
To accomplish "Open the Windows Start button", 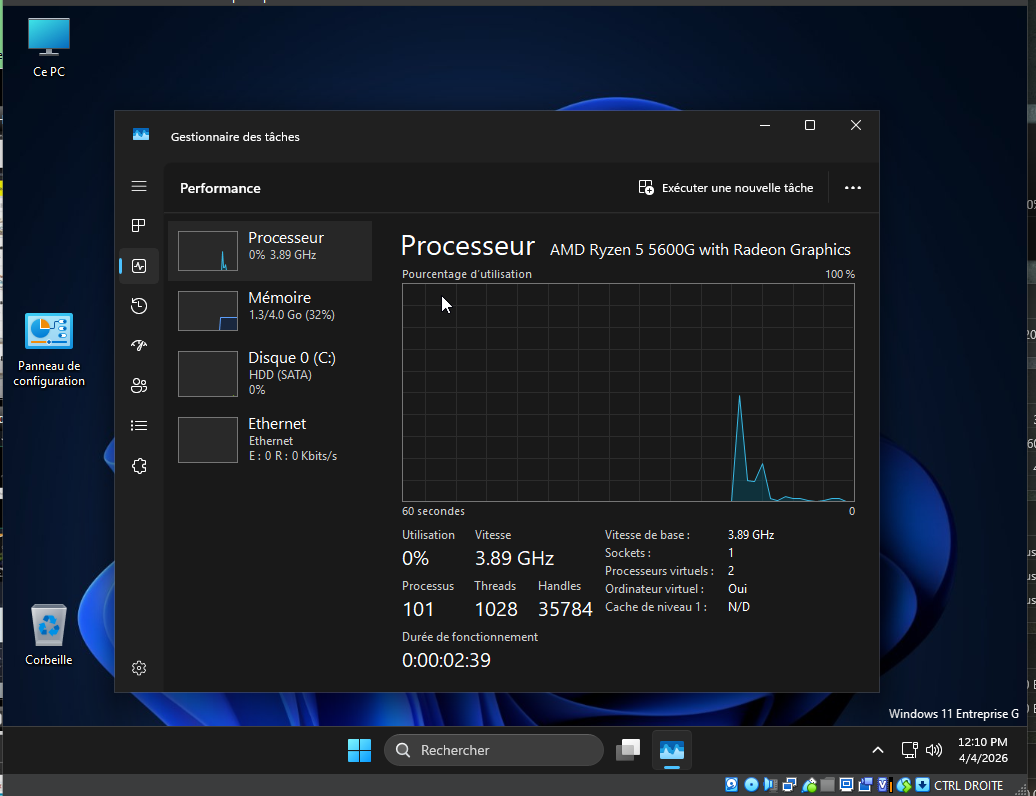I will (x=359, y=750).
